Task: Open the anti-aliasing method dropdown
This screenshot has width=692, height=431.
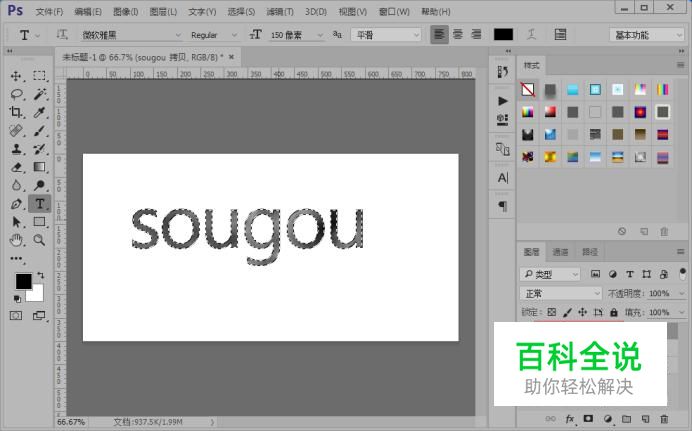Action: coord(386,35)
